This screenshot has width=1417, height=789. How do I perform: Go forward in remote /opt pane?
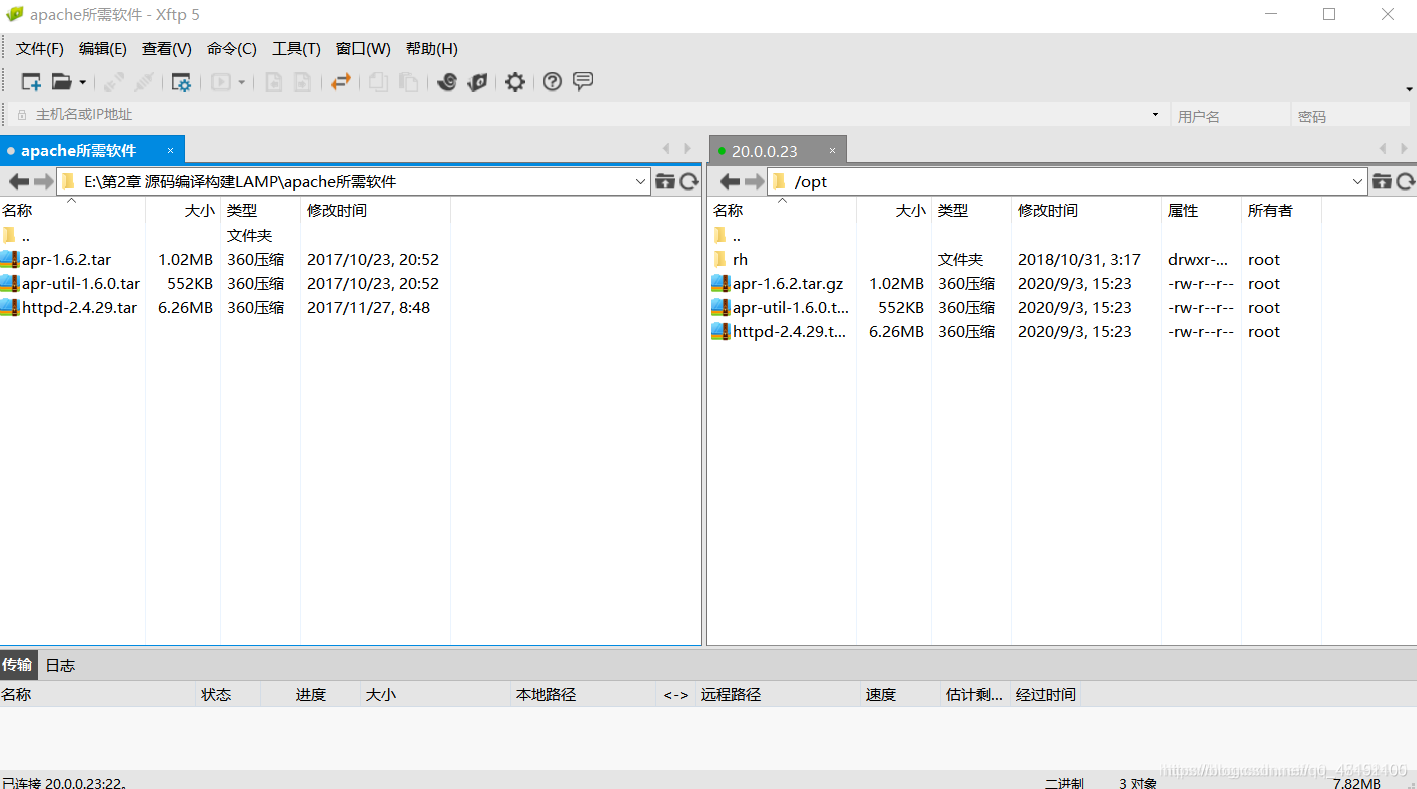[x=754, y=181]
